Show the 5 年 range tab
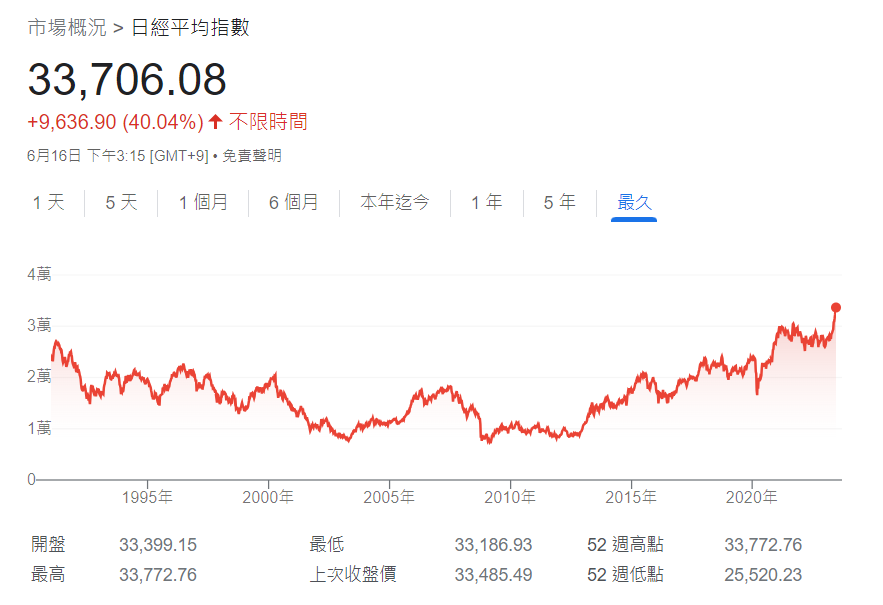883x605 pixels. pos(560,202)
